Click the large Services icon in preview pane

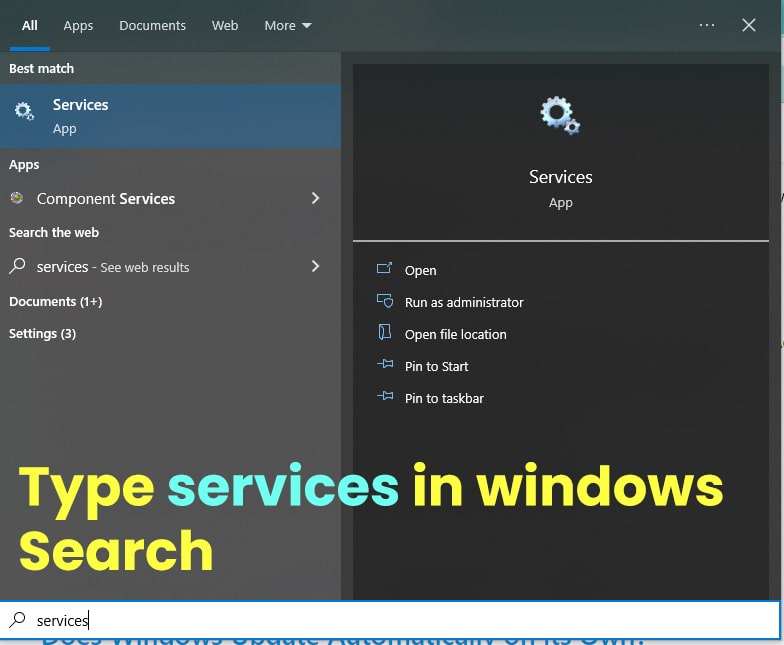pos(560,115)
